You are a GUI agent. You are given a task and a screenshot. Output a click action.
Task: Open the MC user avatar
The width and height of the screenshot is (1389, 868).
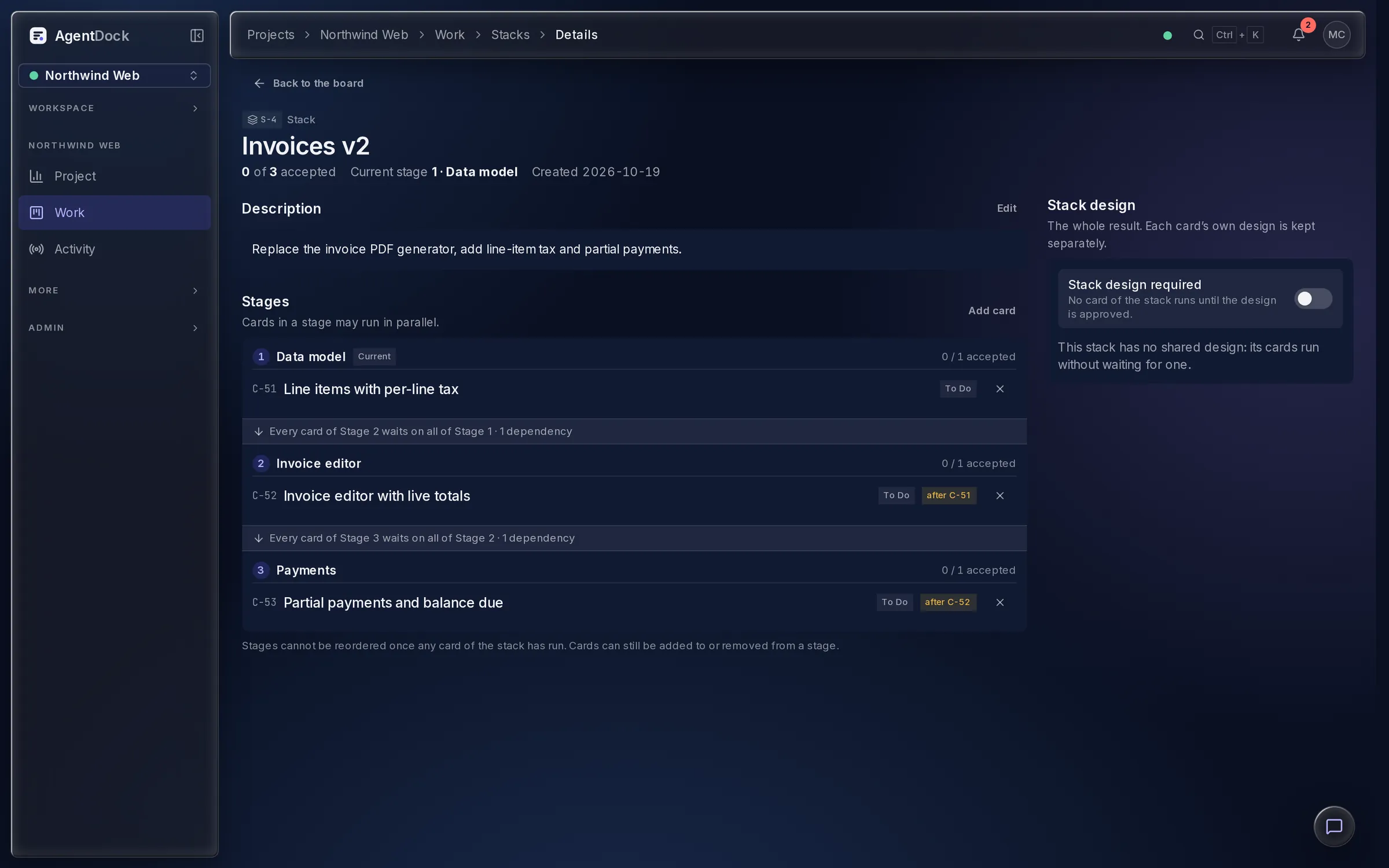click(x=1336, y=35)
